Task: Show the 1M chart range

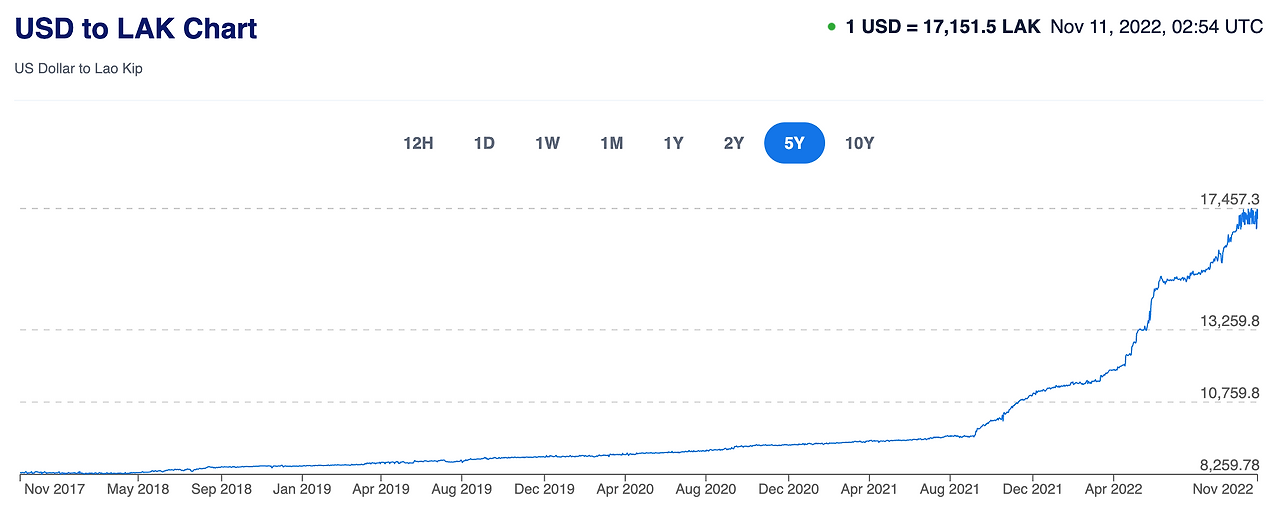Action: pyautogui.click(x=611, y=143)
